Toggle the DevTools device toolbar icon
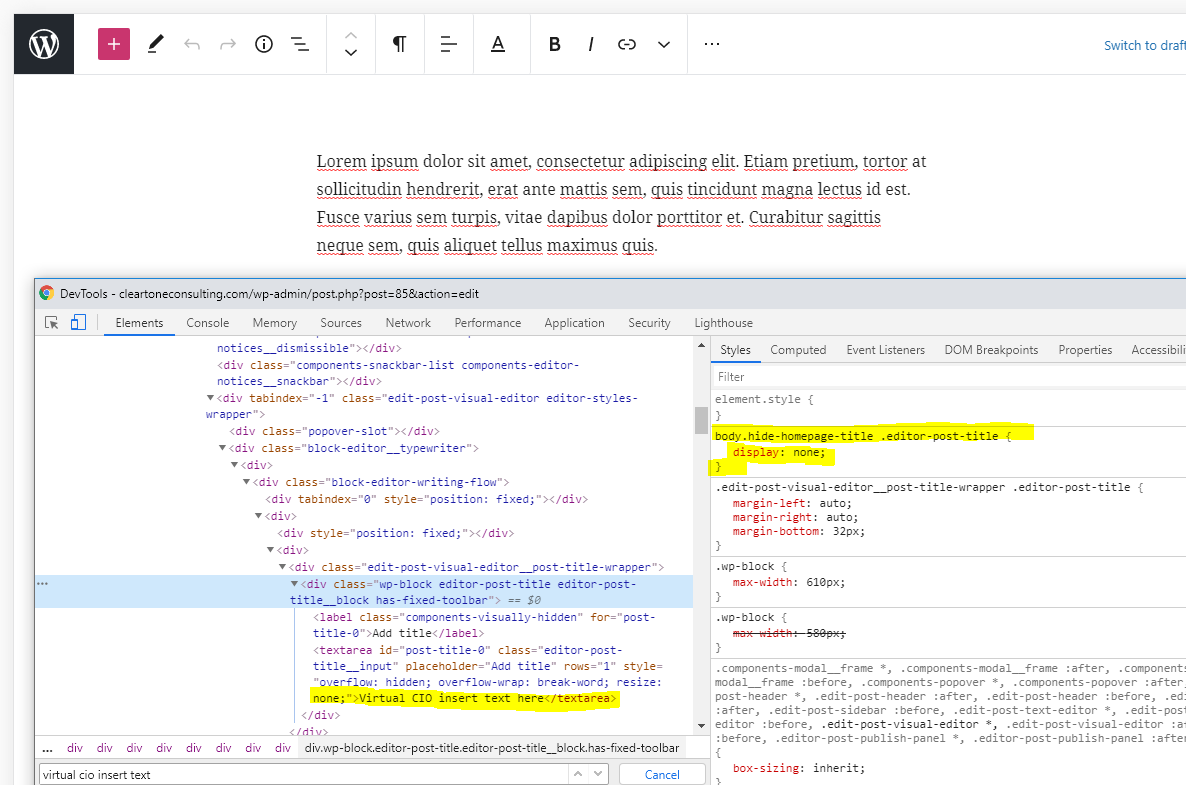Image resolution: width=1186 pixels, height=785 pixels. point(78,322)
